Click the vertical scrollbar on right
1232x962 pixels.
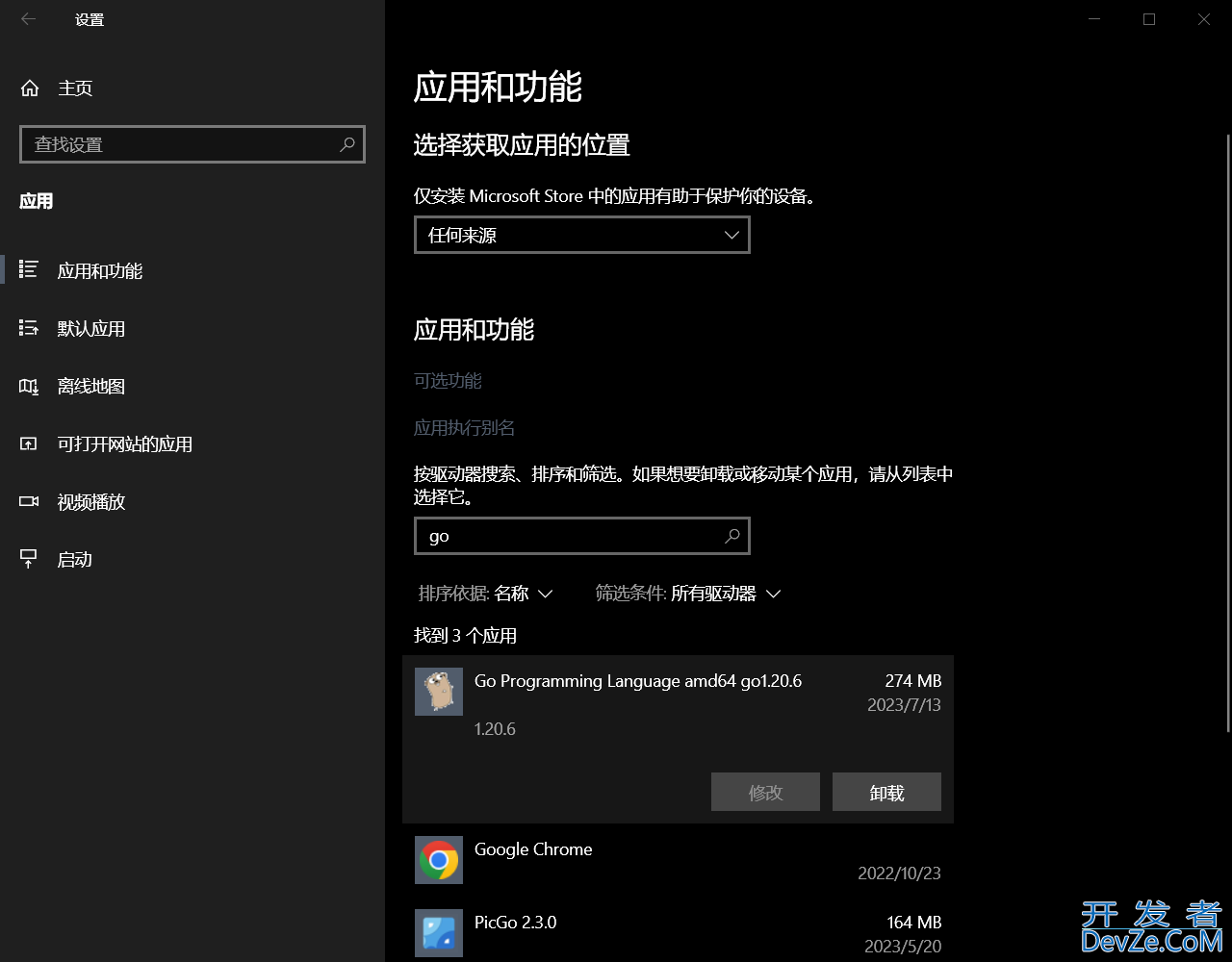click(x=1227, y=433)
